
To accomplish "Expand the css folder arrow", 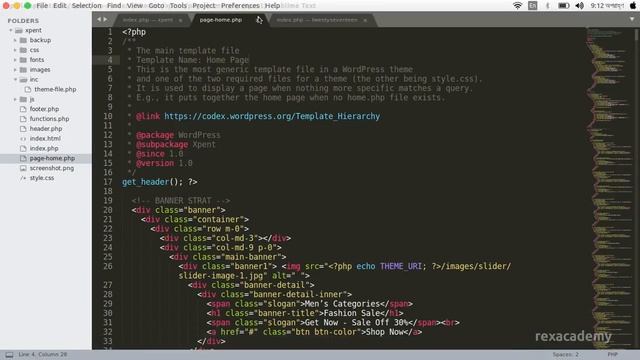I will [15, 50].
